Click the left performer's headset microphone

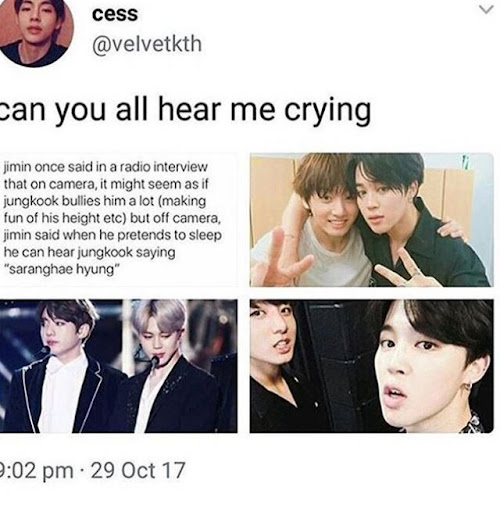[x=44, y=350]
